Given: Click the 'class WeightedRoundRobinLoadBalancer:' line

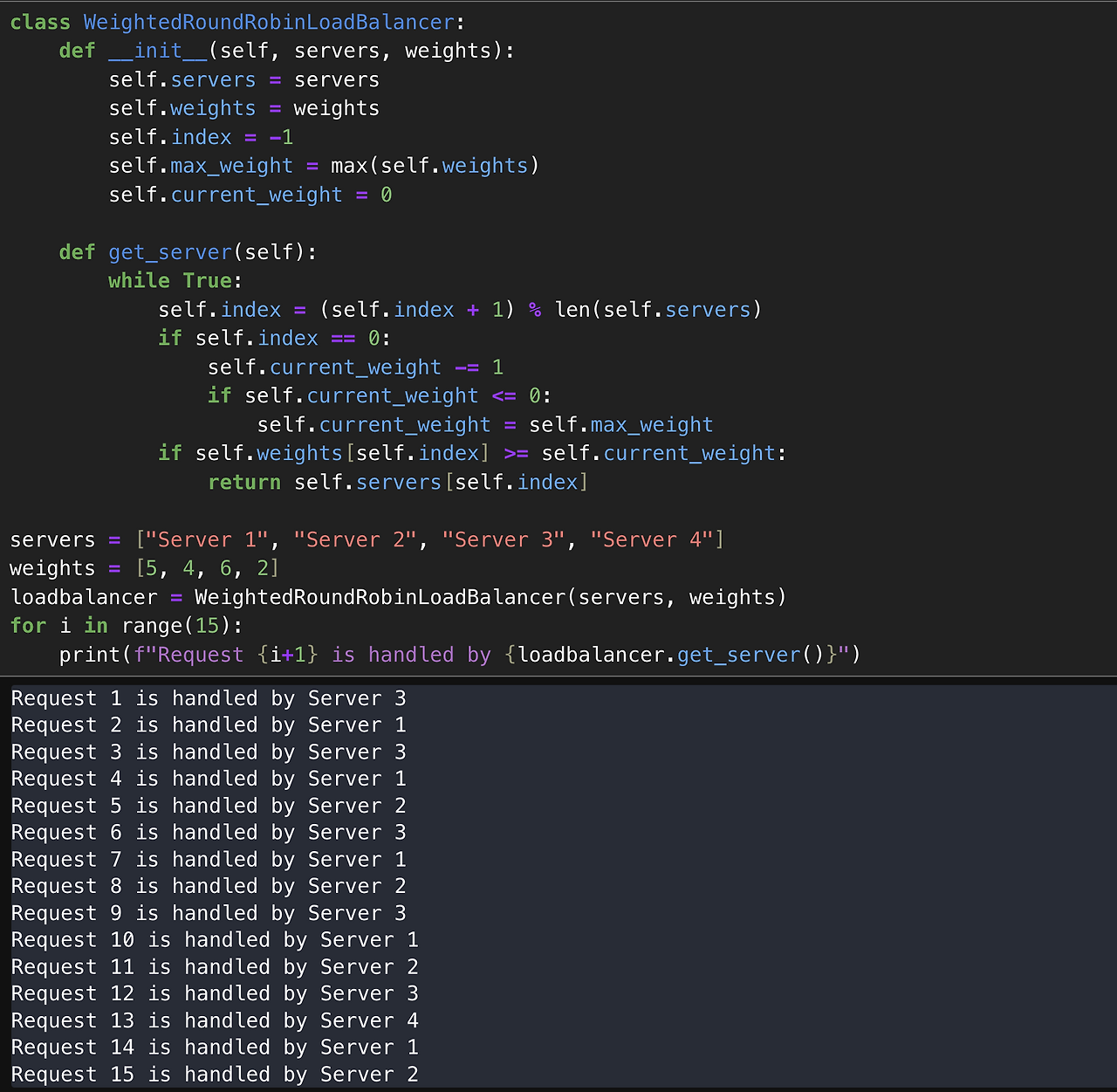Looking at the screenshot, I should (x=238, y=22).
